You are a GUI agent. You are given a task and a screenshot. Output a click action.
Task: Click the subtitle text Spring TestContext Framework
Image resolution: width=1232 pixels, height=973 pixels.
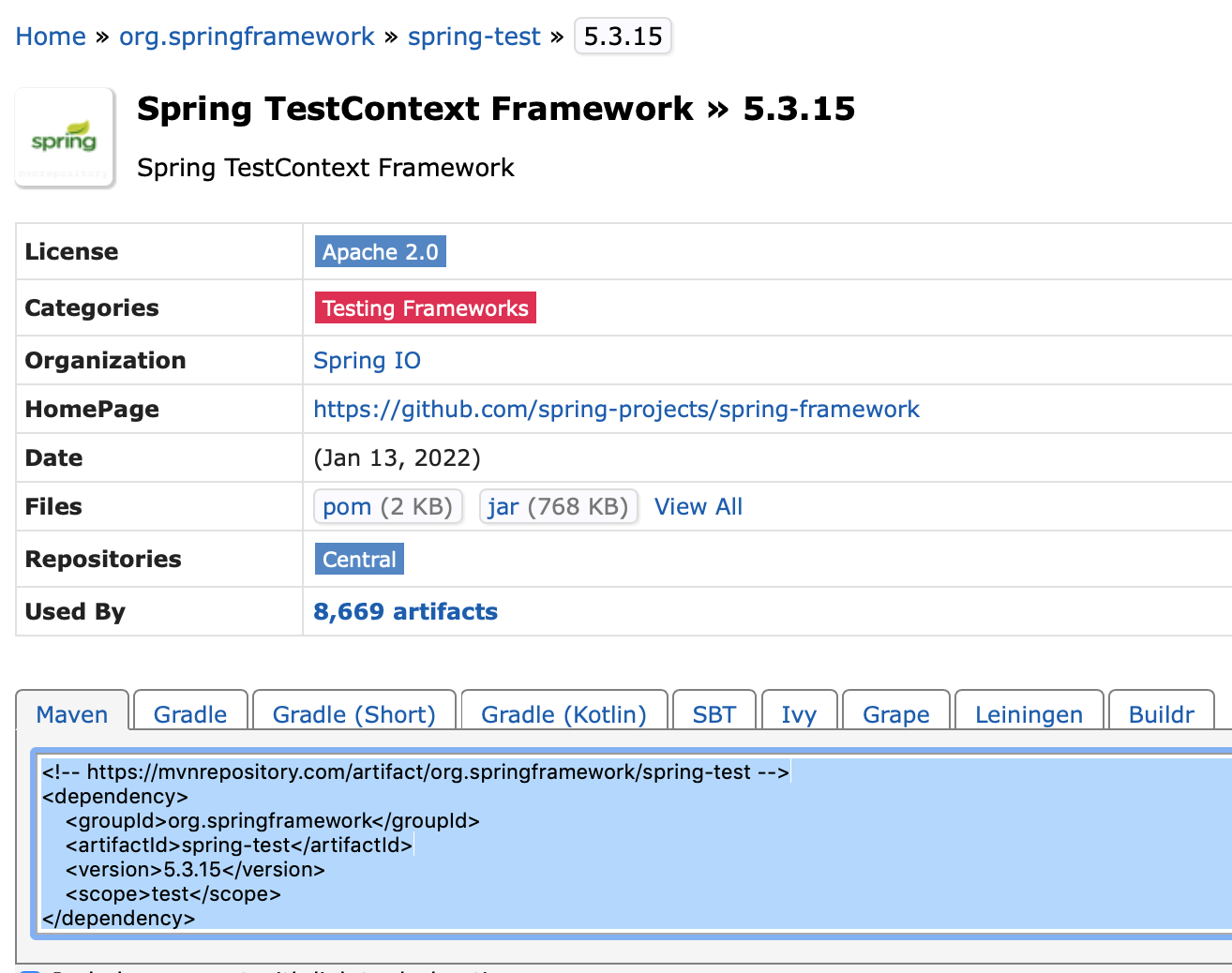tap(325, 168)
